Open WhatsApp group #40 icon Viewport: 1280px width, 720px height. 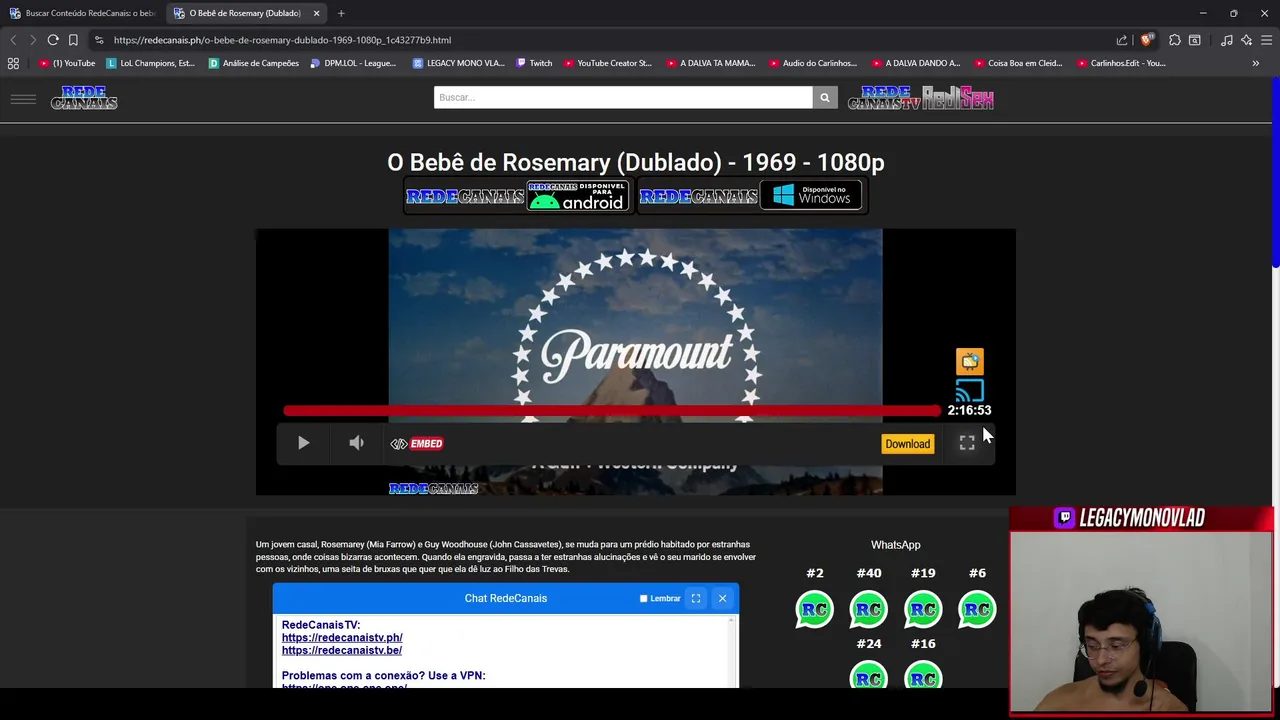point(869,610)
